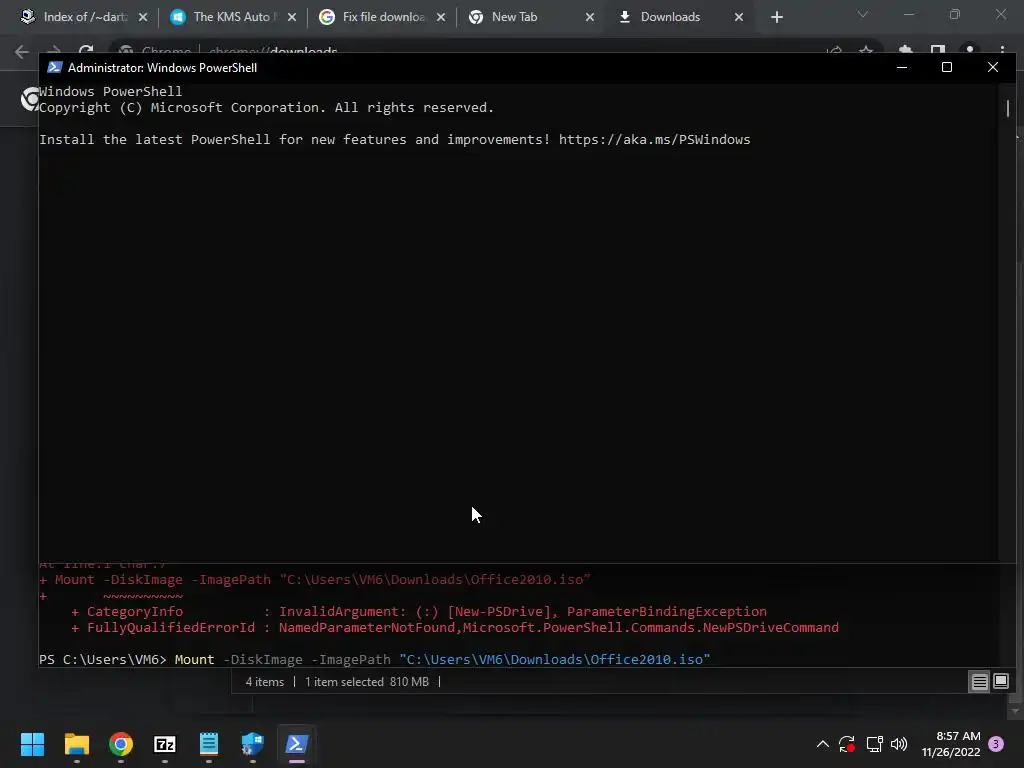
Task: Click the FullyQualifiedErrorId error line
Action: pyautogui.click(x=455, y=628)
